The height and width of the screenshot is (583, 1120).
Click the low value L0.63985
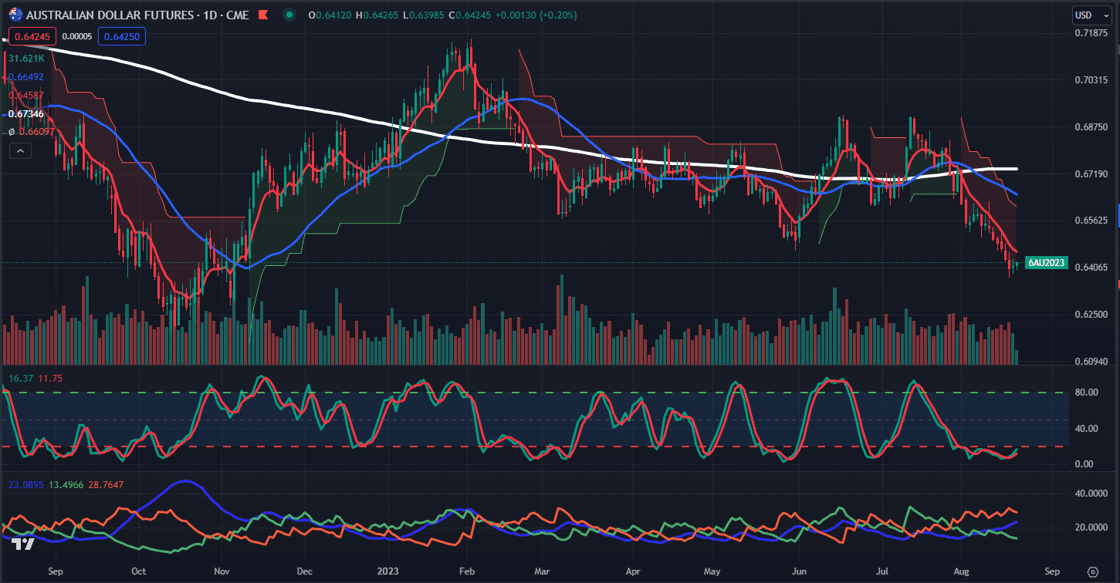pos(424,15)
